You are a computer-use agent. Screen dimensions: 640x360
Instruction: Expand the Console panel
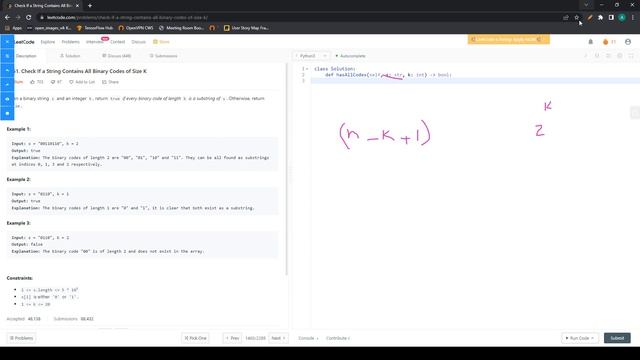pos(308,338)
